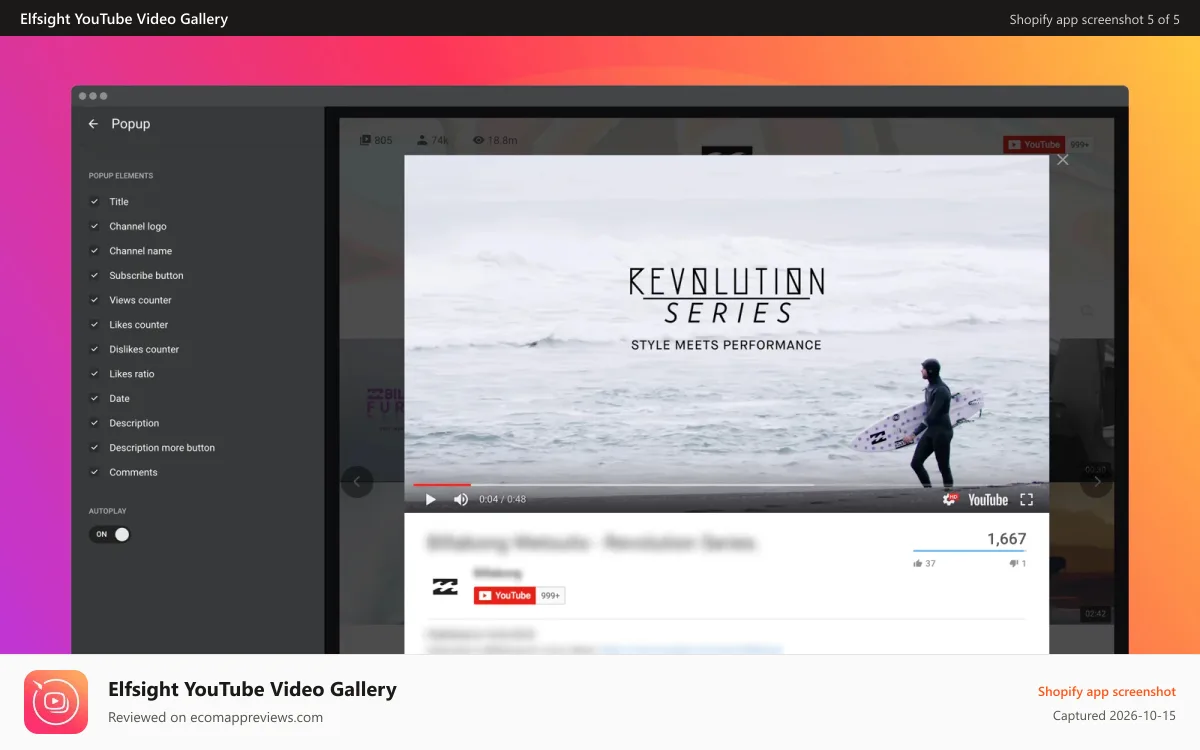
Task: Open video on YouTube via player logo
Action: coord(988,499)
